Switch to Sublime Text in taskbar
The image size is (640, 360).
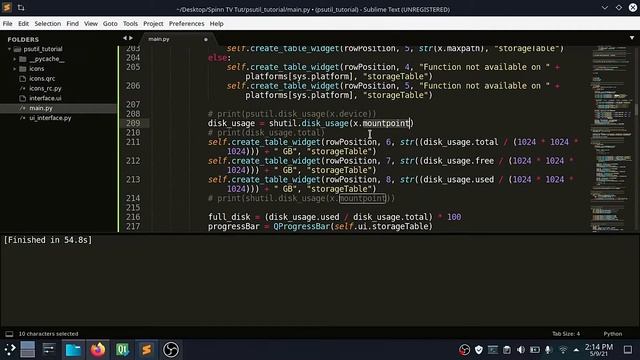pyautogui.click(x=147, y=350)
